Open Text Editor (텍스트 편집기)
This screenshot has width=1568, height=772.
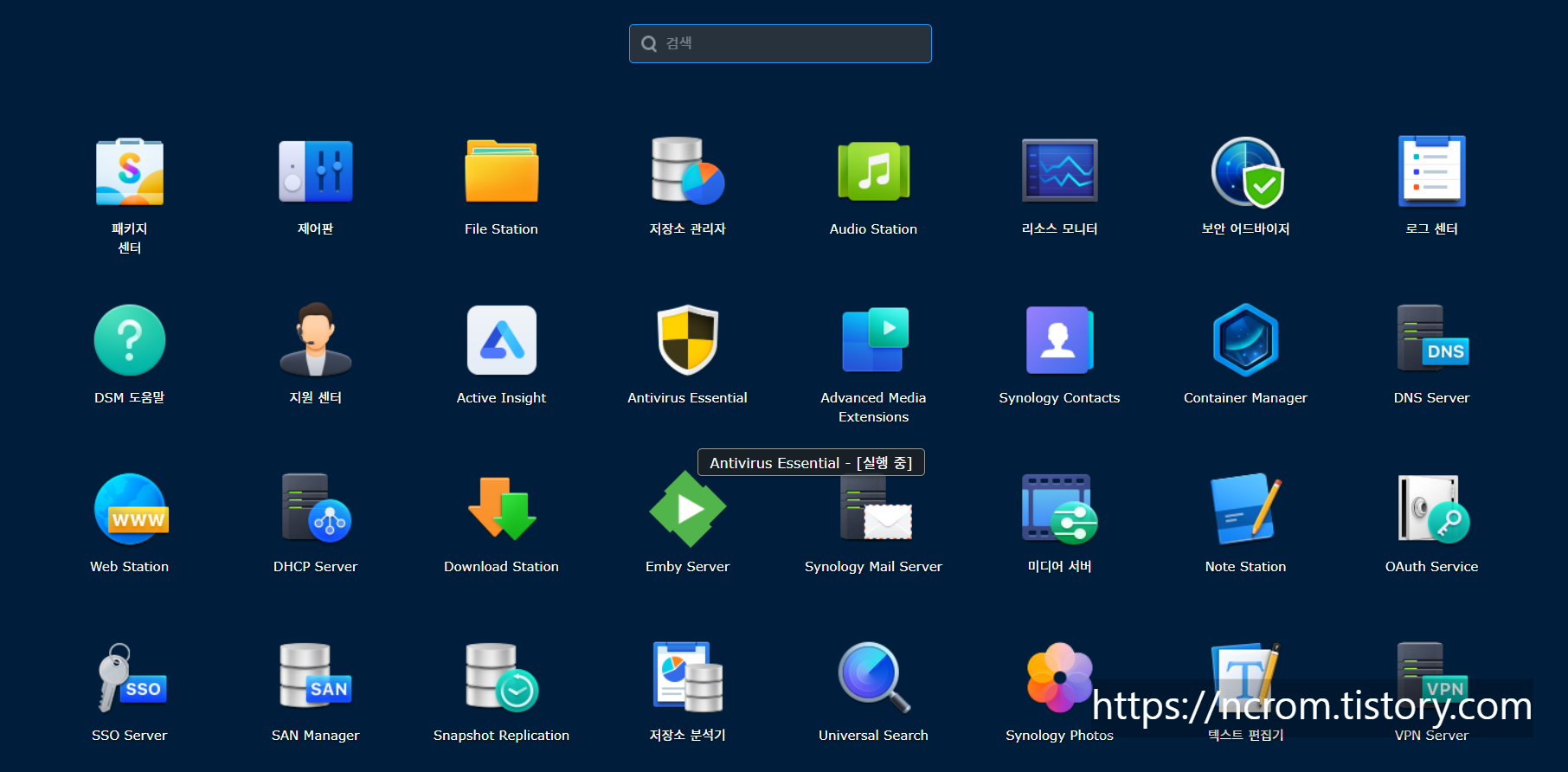click(1246, 678)
